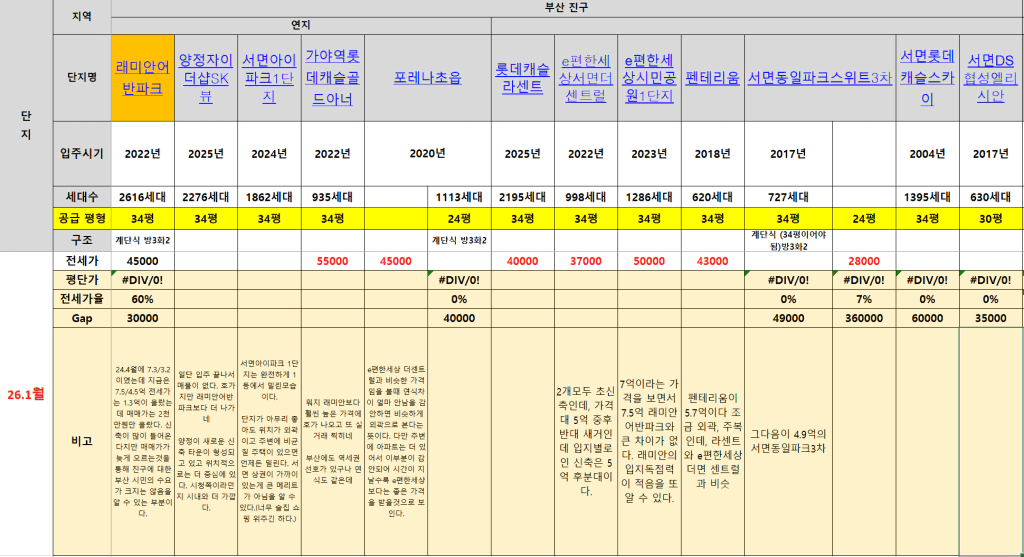Click the 1286세대 cell
Screen dimensions: 1024x557
coord(649,197)
